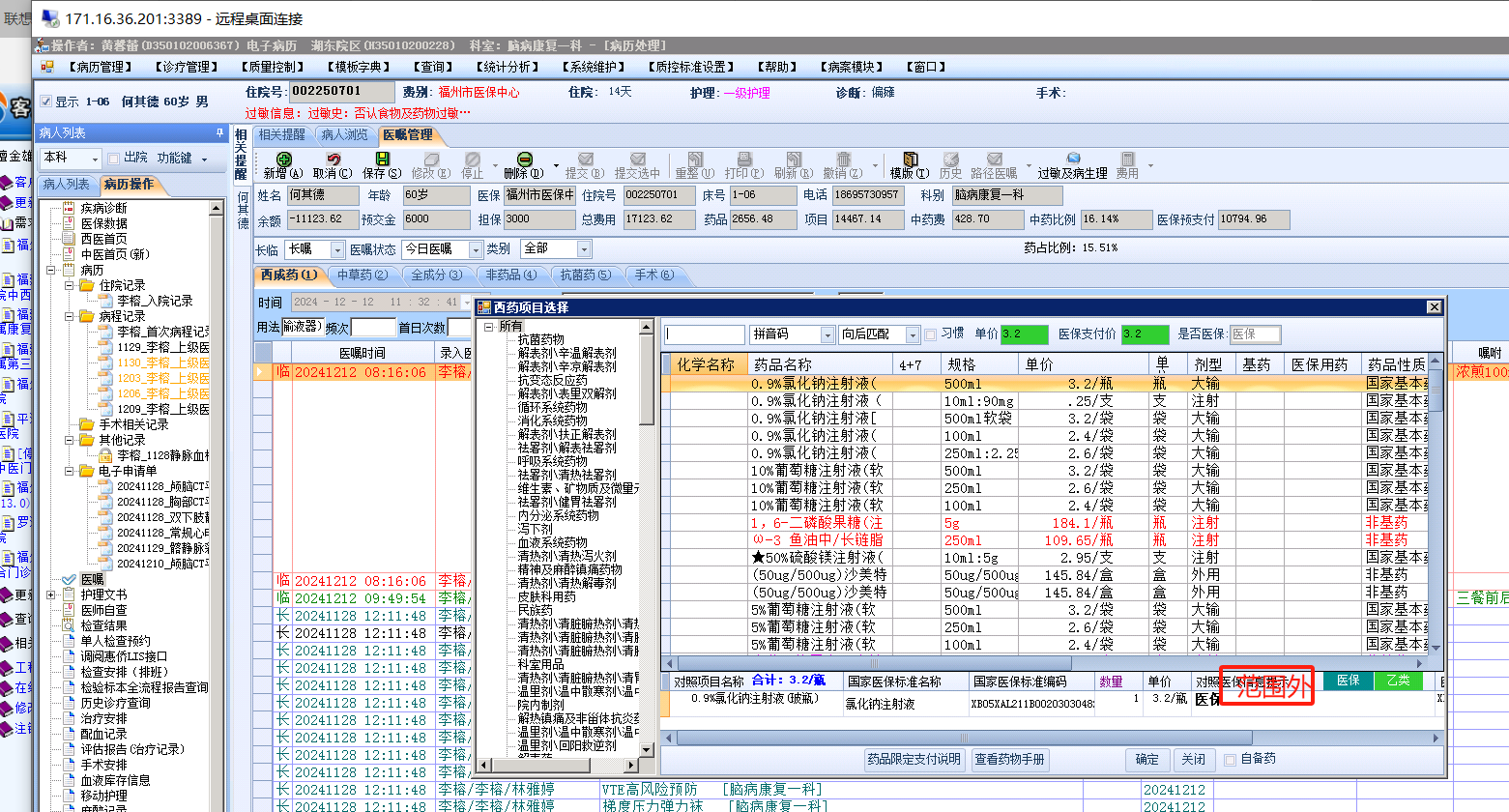Open the 类别 dropdown showing 全部
This screenshot has width=1509, height=812.
(x=584, y=249)
